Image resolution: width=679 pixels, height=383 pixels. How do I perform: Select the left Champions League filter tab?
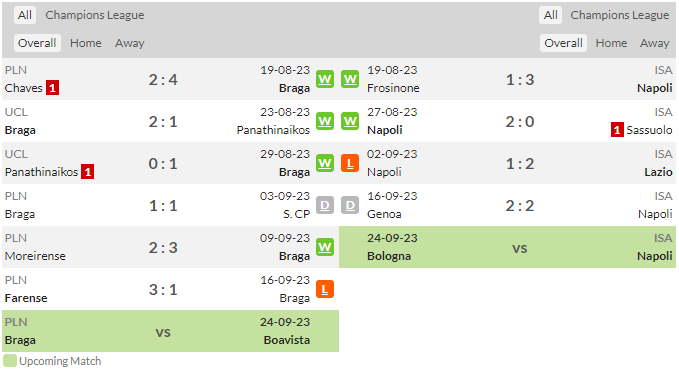(95, 15)
